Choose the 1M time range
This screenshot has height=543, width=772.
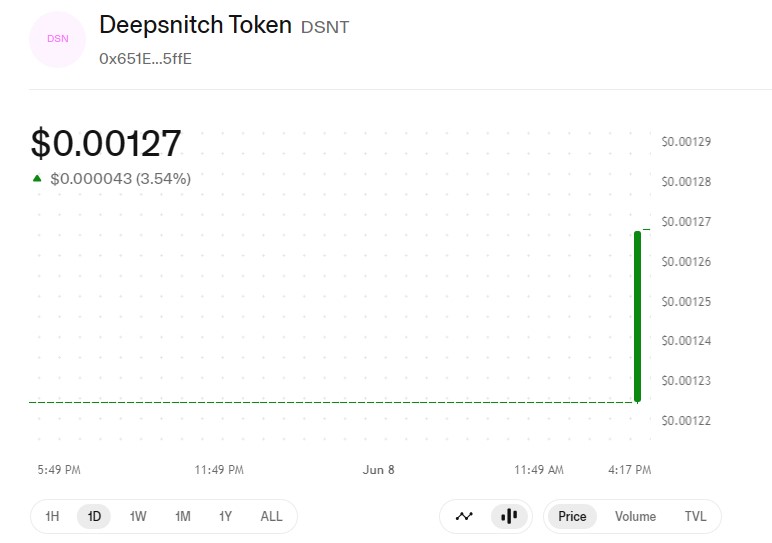[x=183, y=516]
